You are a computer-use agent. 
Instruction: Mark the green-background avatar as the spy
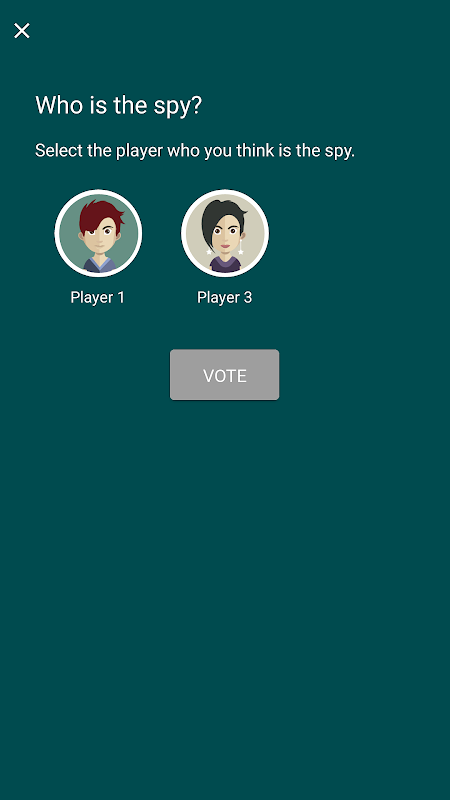tap(98, 233)
